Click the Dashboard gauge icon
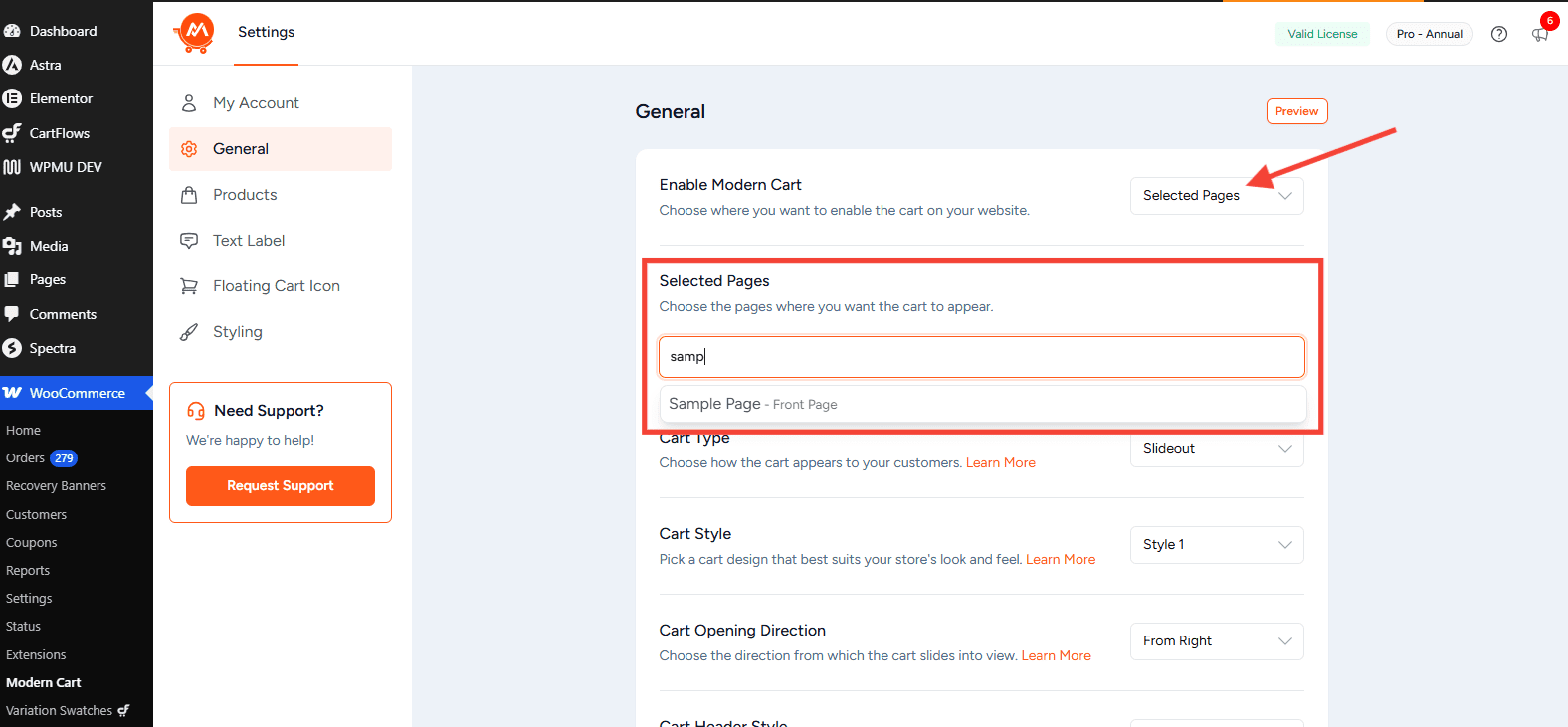The height and width of the screenshot is (727, 1568). (12, 31)
